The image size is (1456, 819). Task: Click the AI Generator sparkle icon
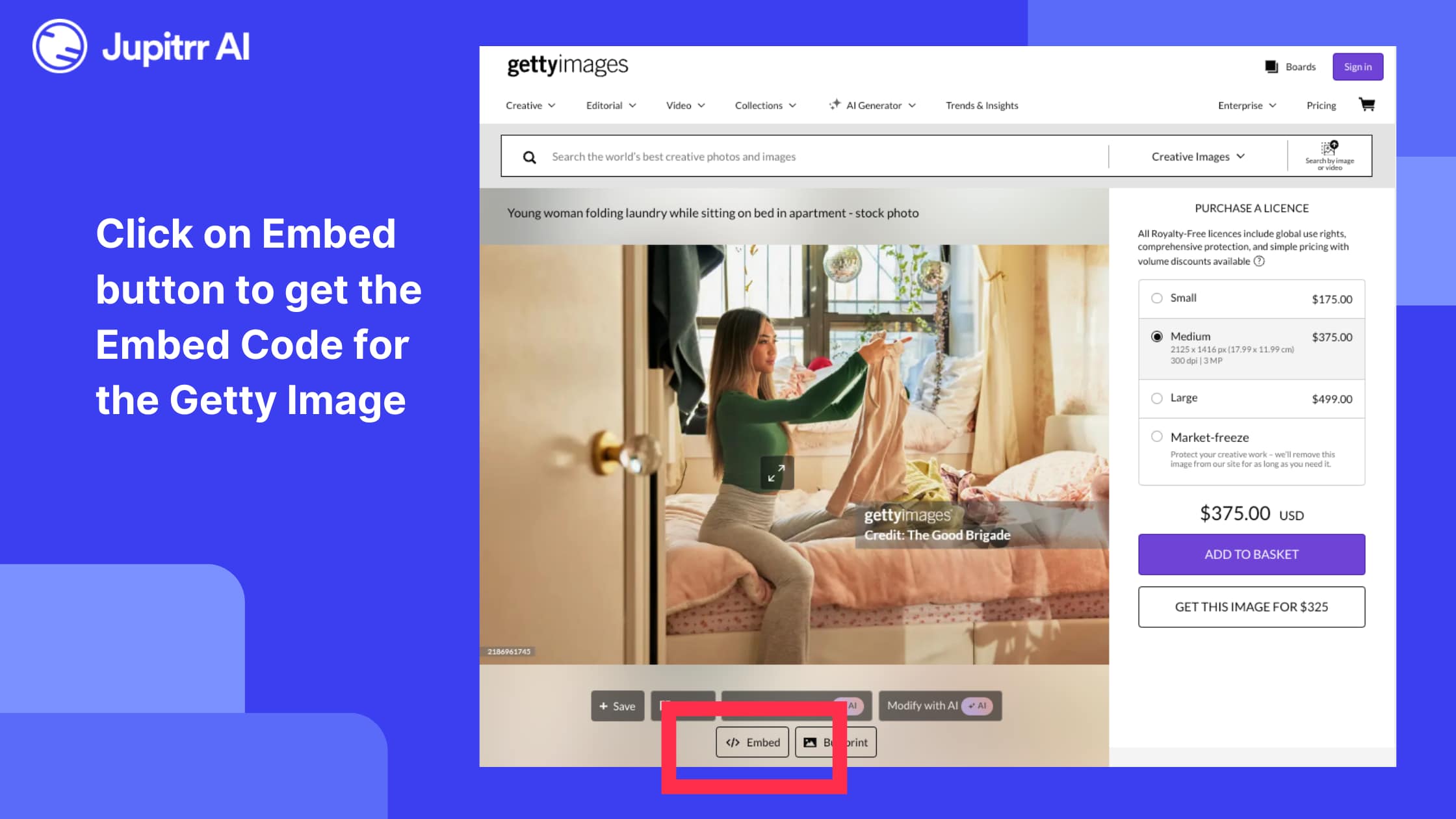tap(835, 105)
